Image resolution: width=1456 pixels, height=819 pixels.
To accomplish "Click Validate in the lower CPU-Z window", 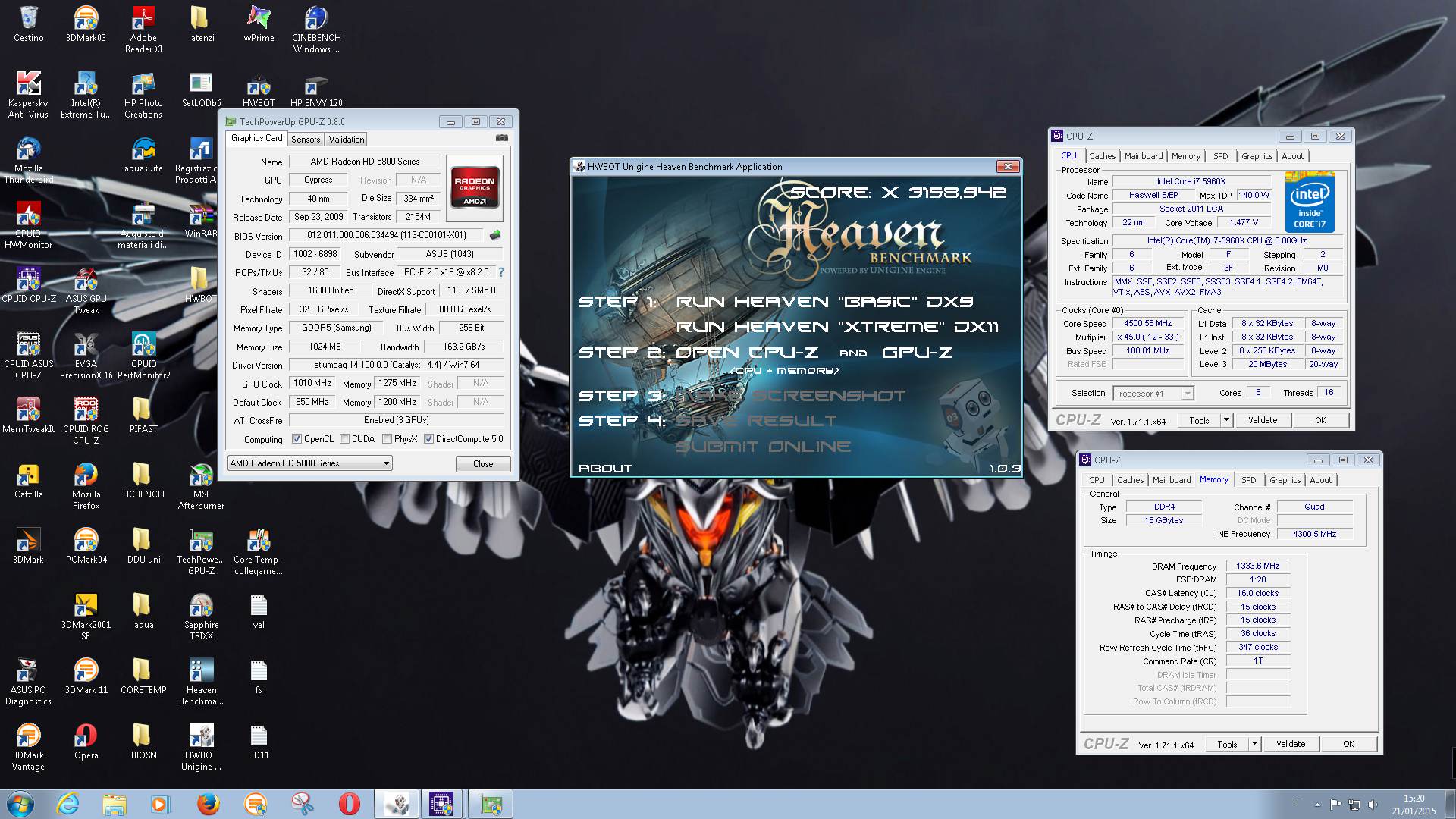I will click(x=1291, y=744).
